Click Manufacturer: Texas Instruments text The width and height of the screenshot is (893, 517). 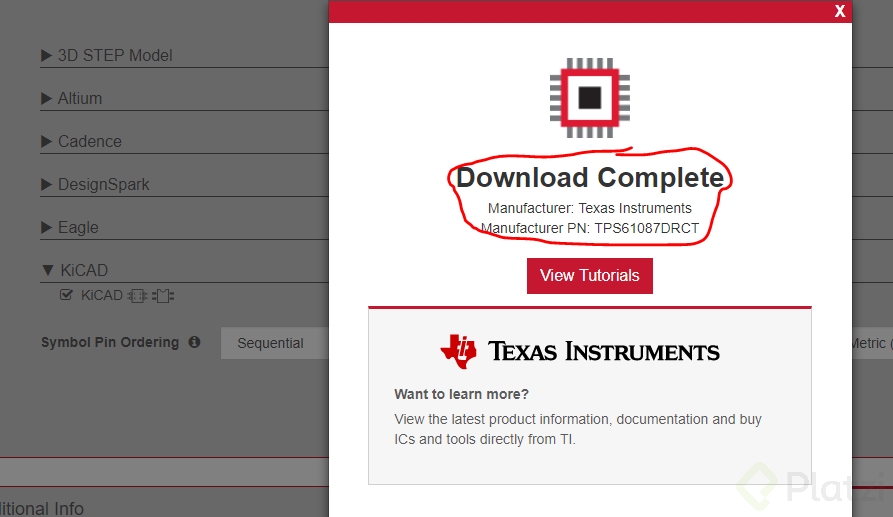(x=589, y=208)
